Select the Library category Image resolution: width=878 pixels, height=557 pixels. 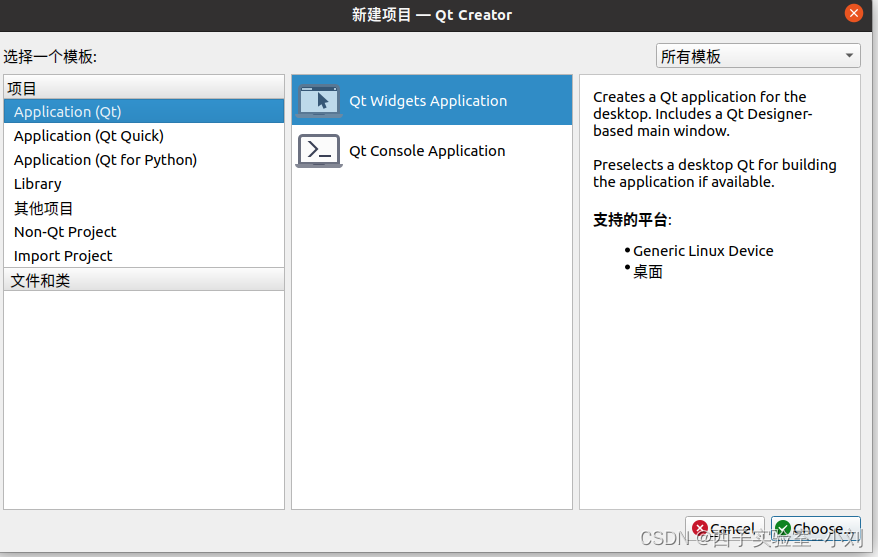click(x=144, y=184)
